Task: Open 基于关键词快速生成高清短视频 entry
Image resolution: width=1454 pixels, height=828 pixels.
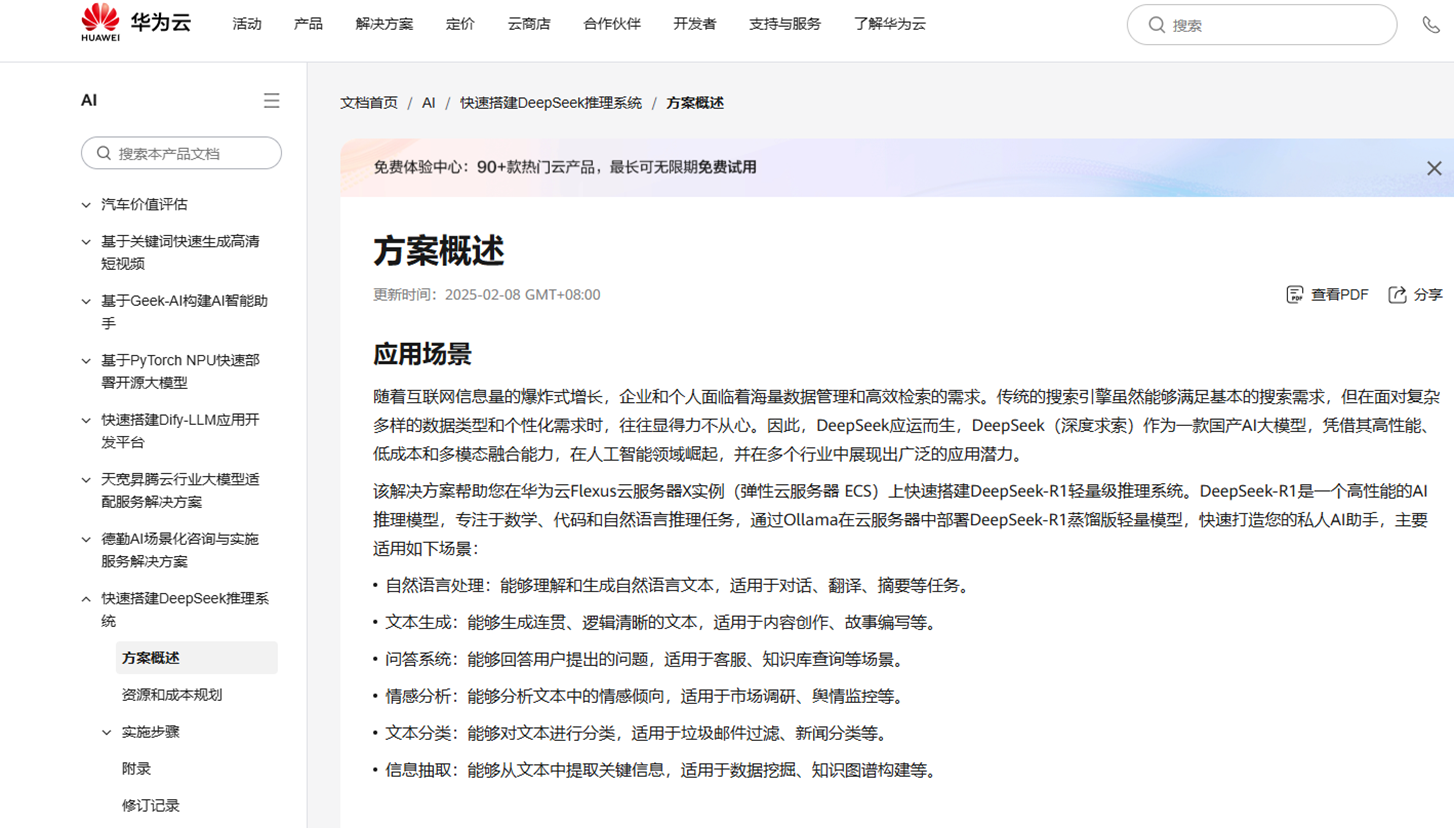Action: (x=180, y=252)
